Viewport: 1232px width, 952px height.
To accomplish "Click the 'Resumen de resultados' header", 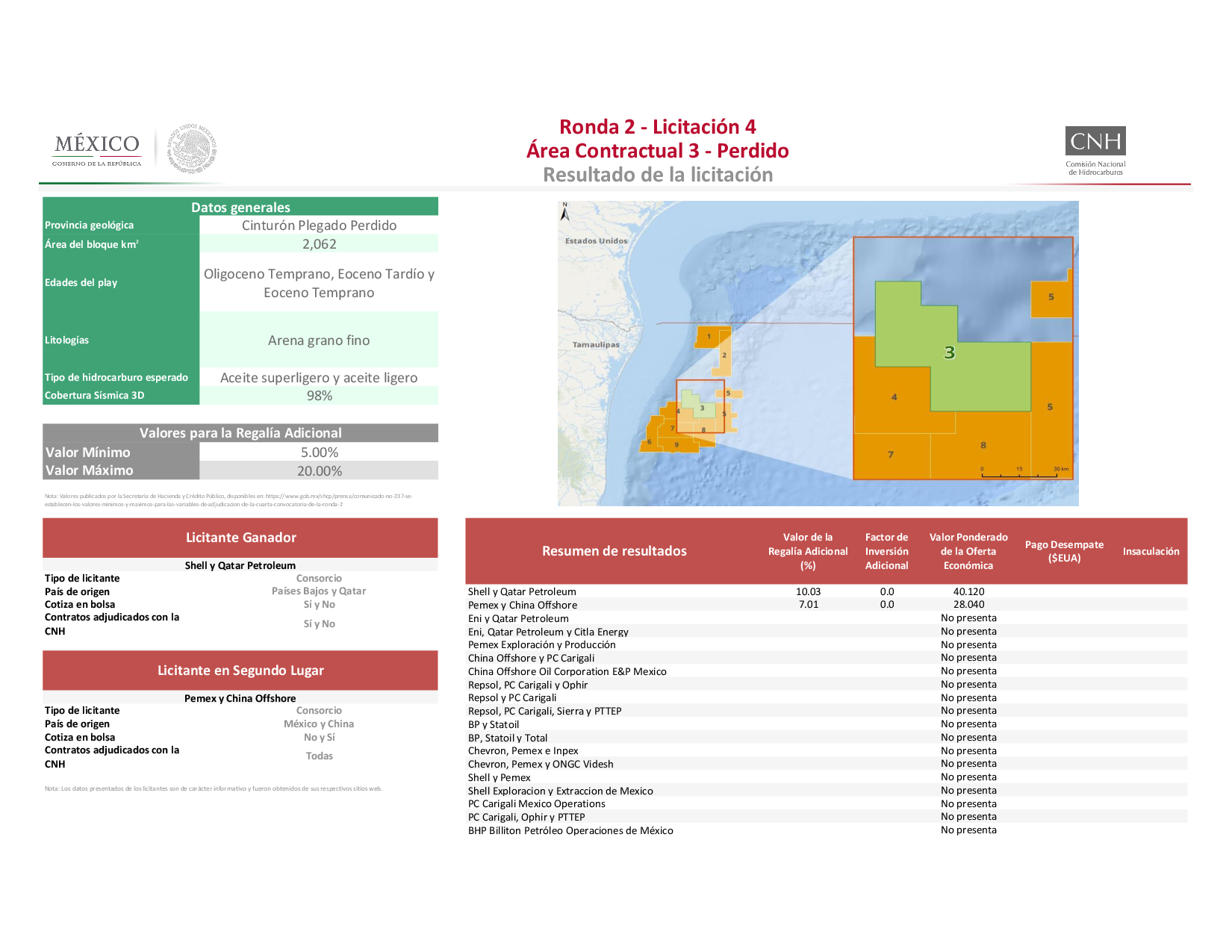I will click(x=615, y=551).
